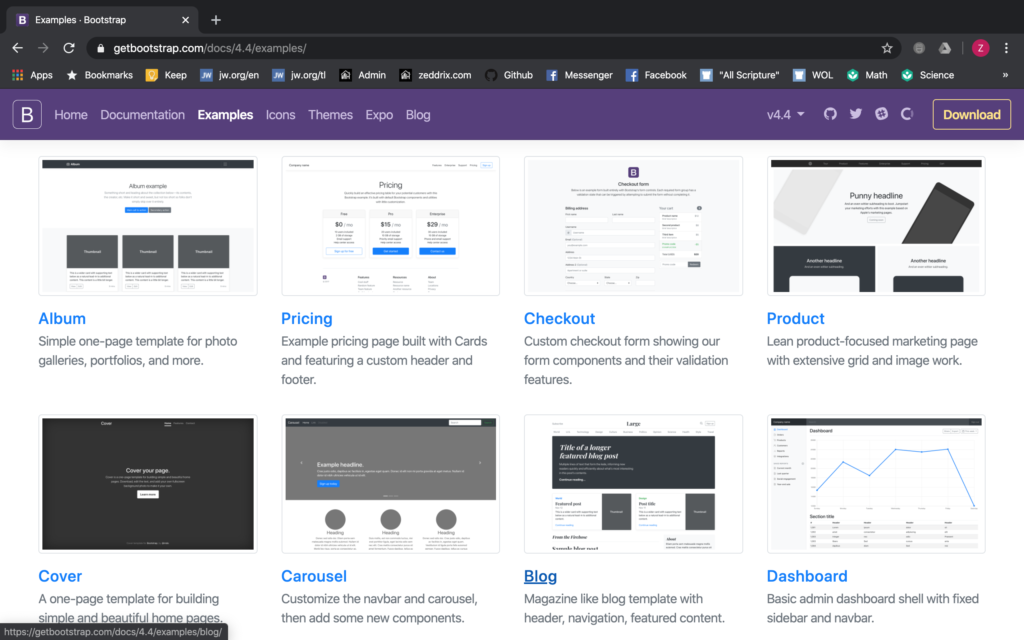Image resolution: width=1024 pixels, height=640 pixels.
Task: Click the Carousel example thumbnail
Action: (x=391, y=484)
